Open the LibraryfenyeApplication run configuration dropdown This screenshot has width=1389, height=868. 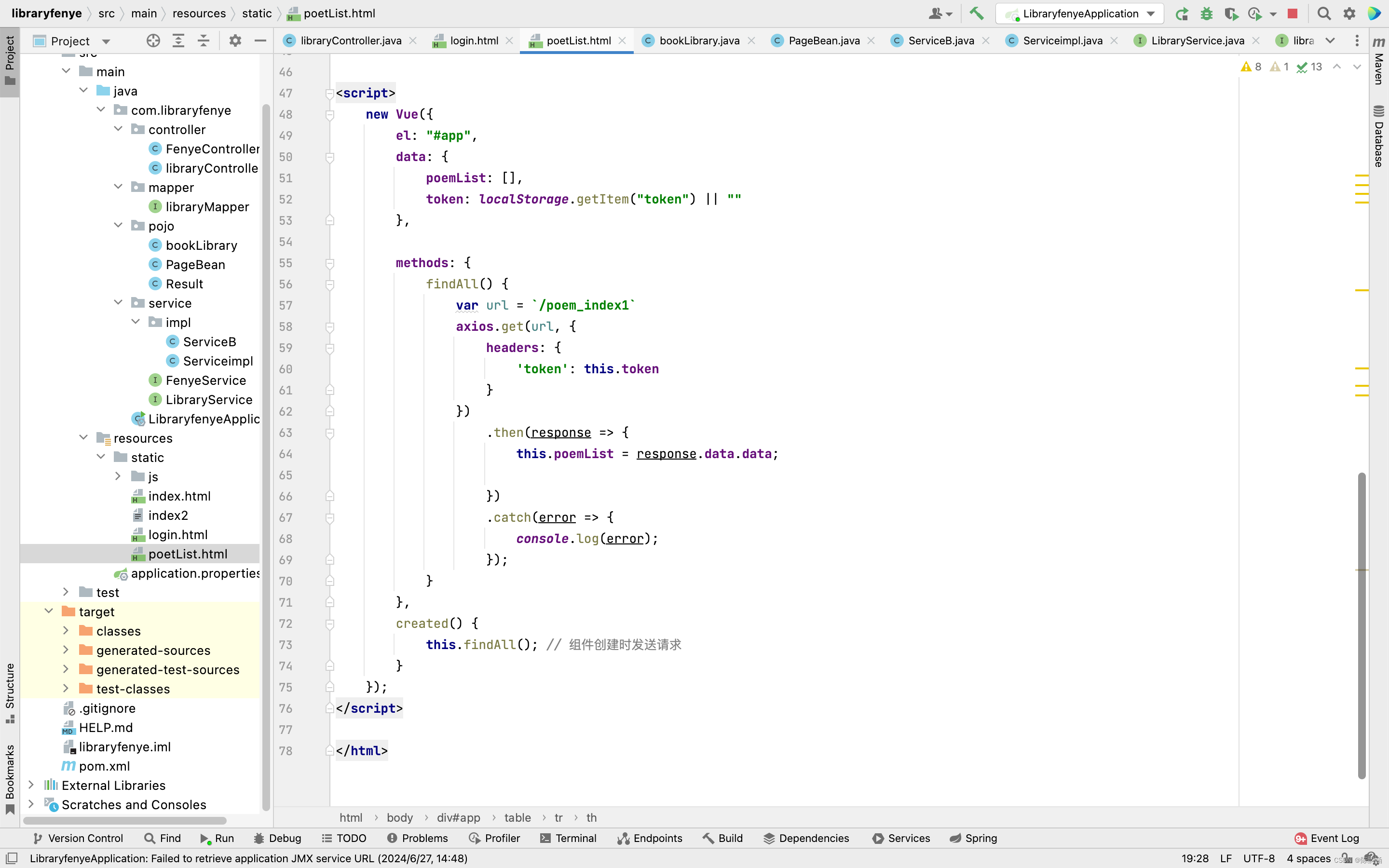pos(1080,13)
